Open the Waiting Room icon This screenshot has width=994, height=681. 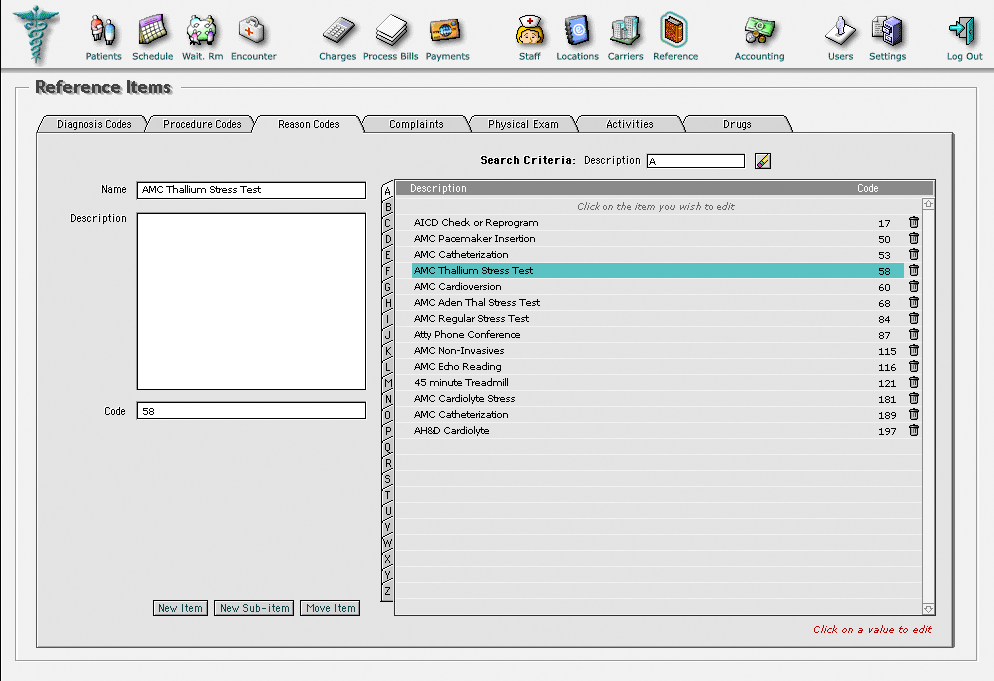pos(202,30)
